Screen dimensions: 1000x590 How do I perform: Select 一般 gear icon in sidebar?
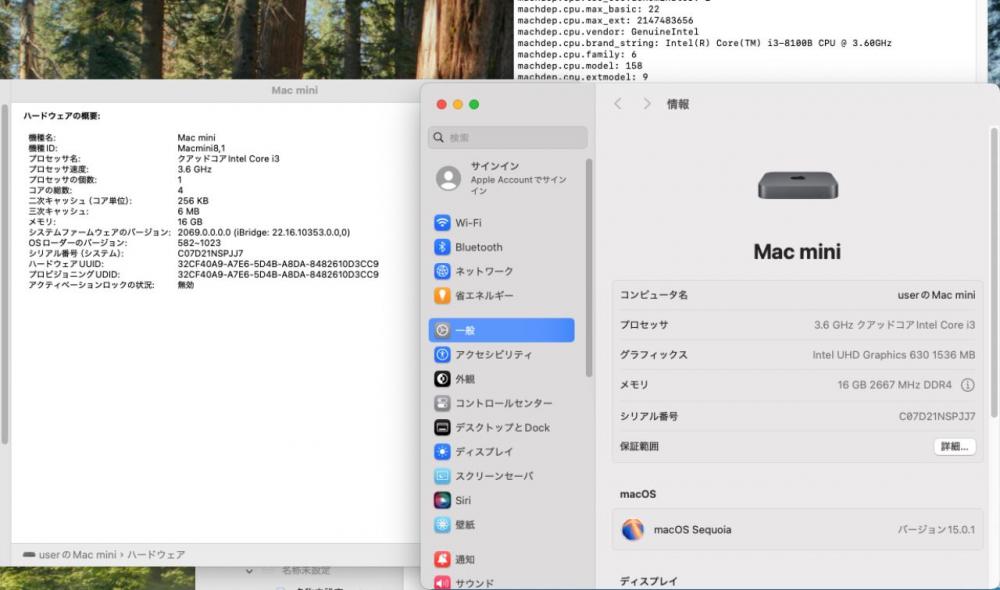[x=442, y=330]
